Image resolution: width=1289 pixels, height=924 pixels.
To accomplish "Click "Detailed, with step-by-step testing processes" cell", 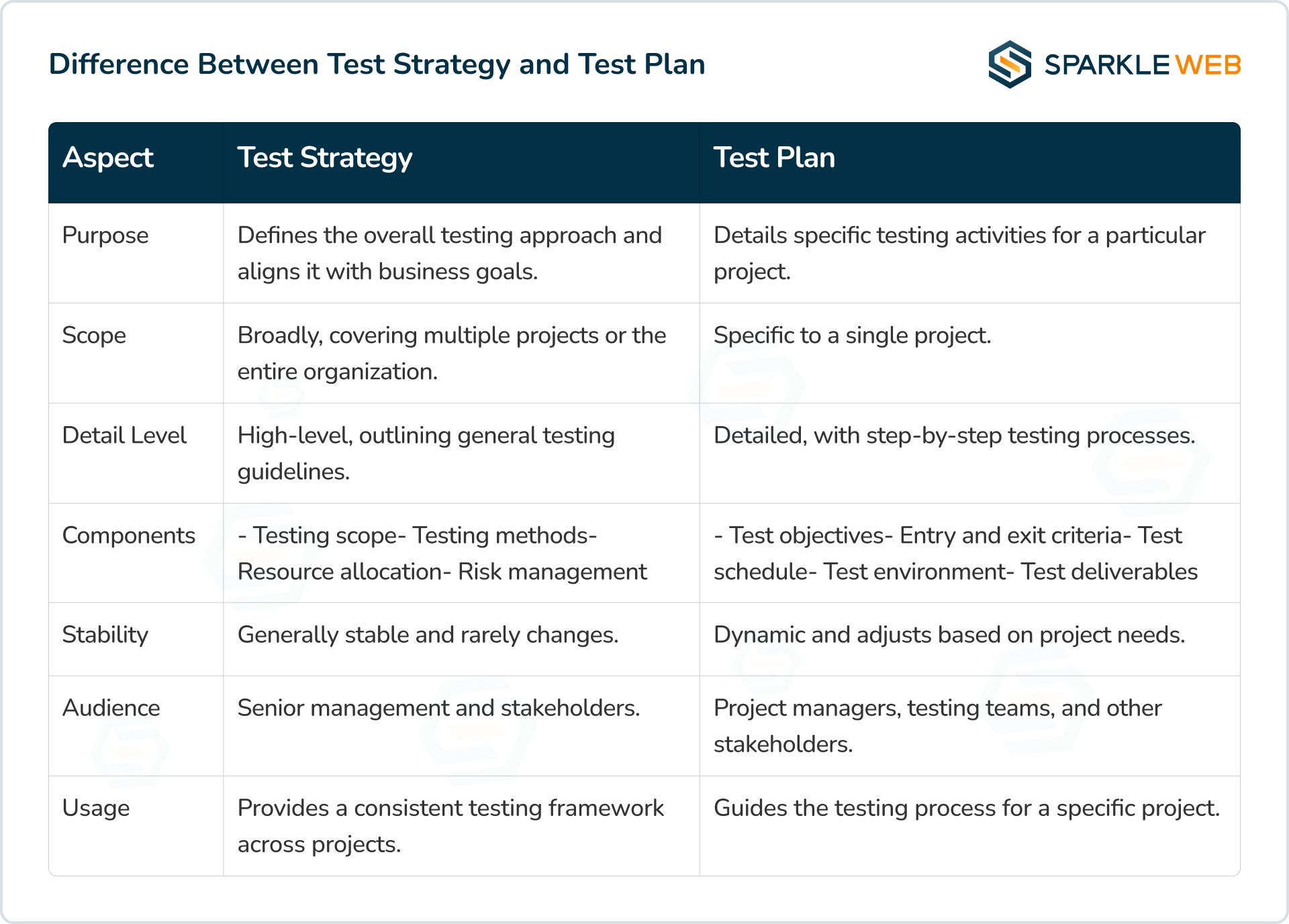I will tap(954, 435).
